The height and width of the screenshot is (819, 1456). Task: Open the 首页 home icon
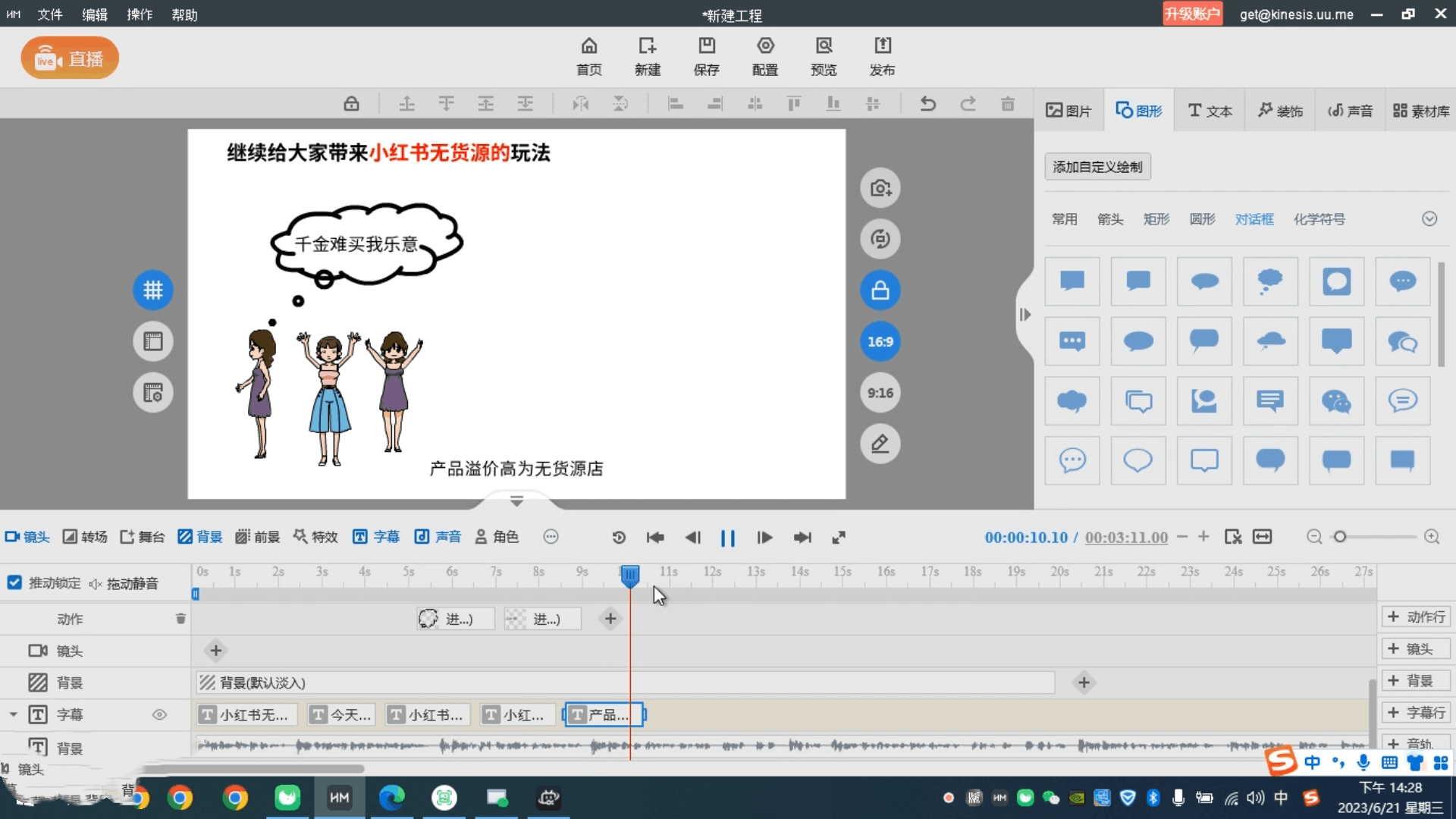point(589,56)
